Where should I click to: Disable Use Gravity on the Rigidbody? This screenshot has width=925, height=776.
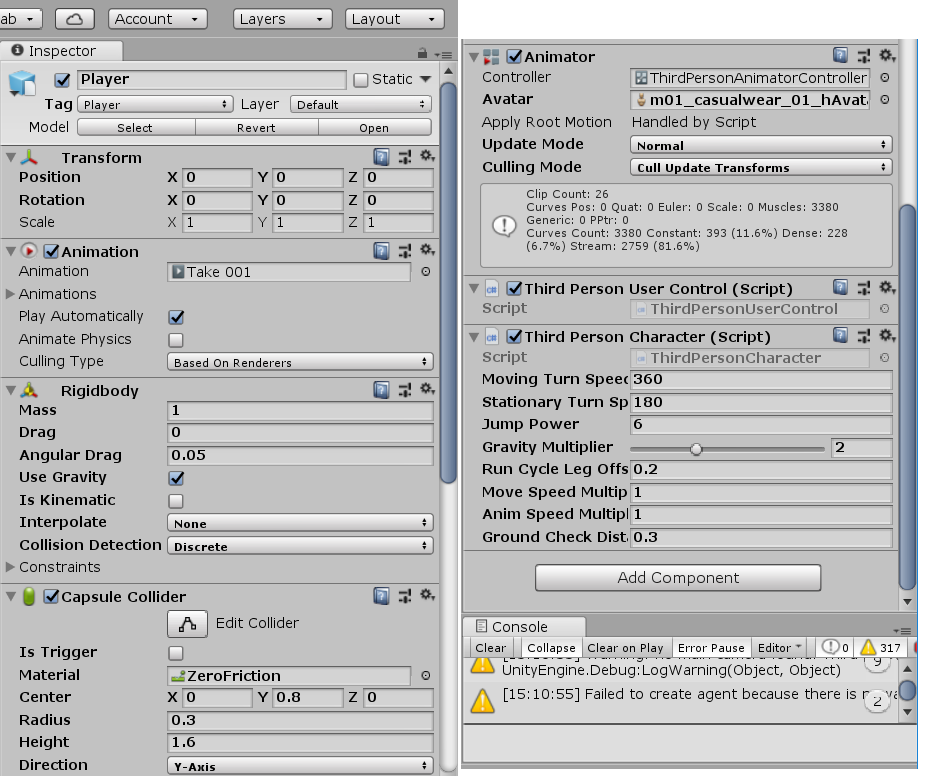tap(175, 477)
